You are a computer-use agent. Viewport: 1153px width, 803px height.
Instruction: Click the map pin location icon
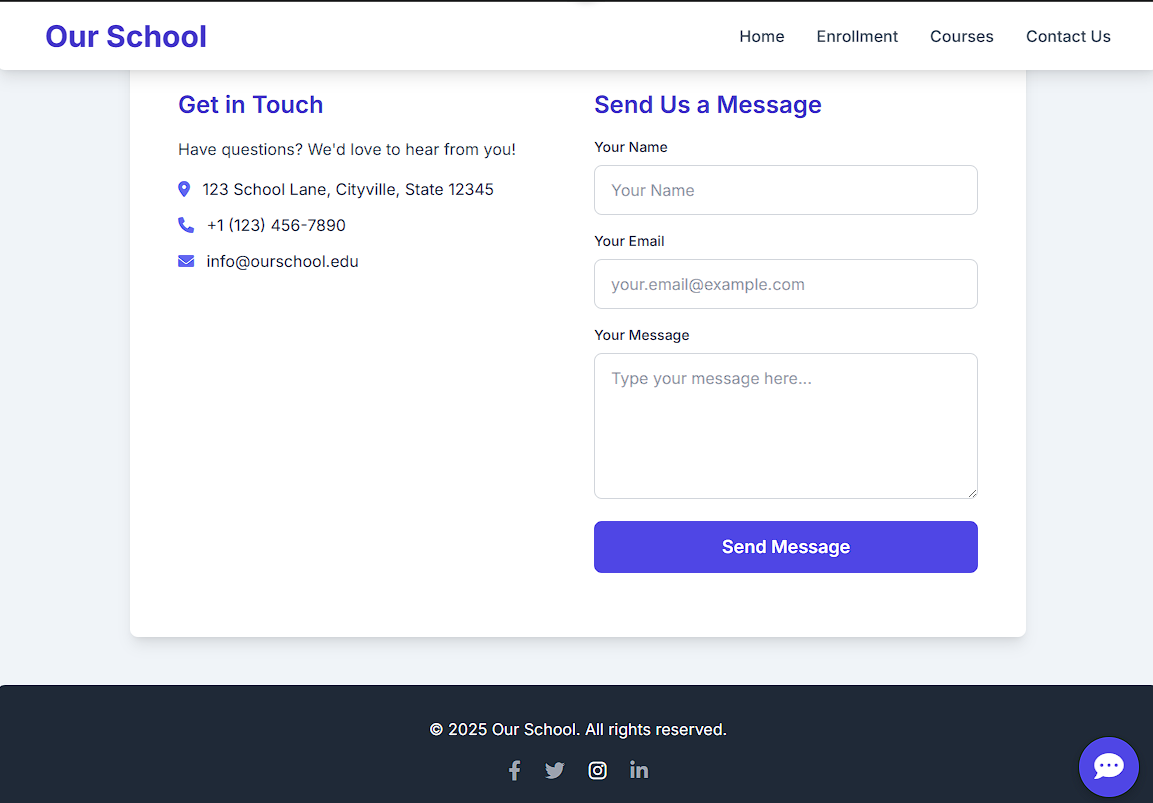pos(184,189)
